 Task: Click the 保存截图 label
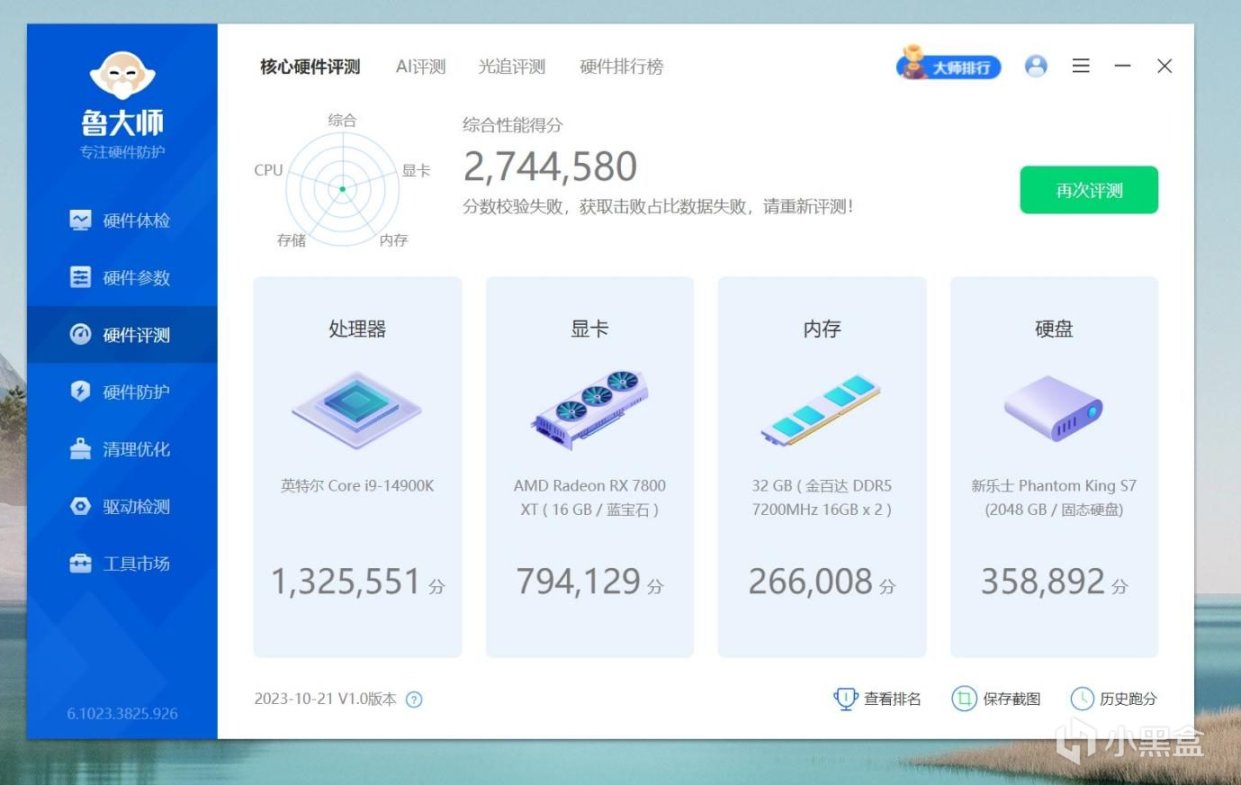[x=1011, y=699]
